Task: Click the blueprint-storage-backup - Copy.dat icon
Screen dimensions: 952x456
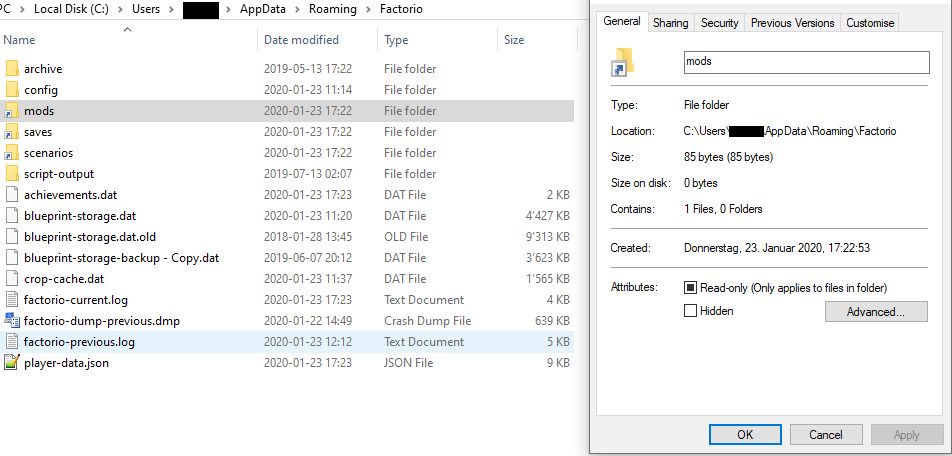Action: (x=12, y=258)
